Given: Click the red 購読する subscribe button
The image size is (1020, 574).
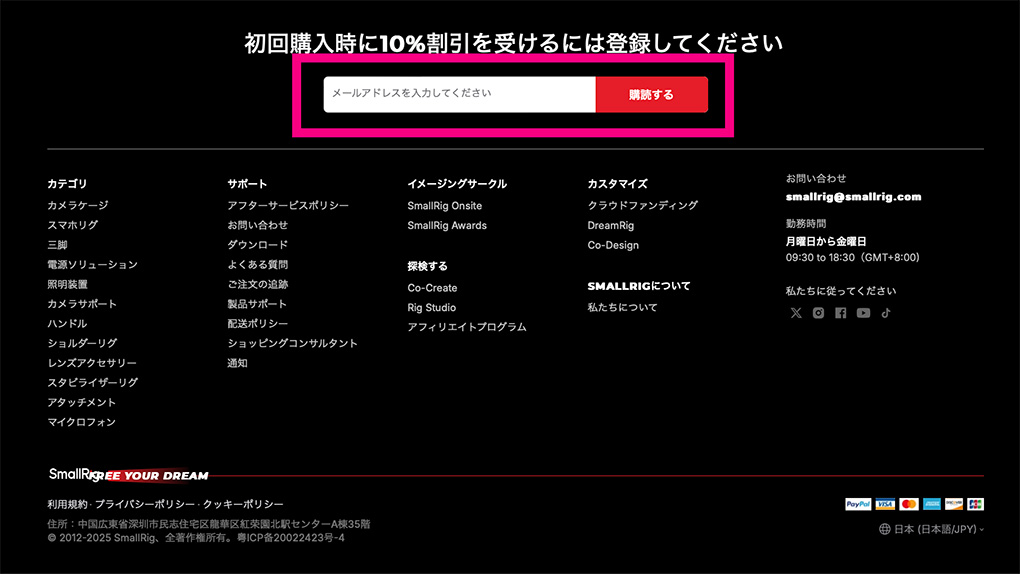Looking at the screenshot, I should pos(652,94).
